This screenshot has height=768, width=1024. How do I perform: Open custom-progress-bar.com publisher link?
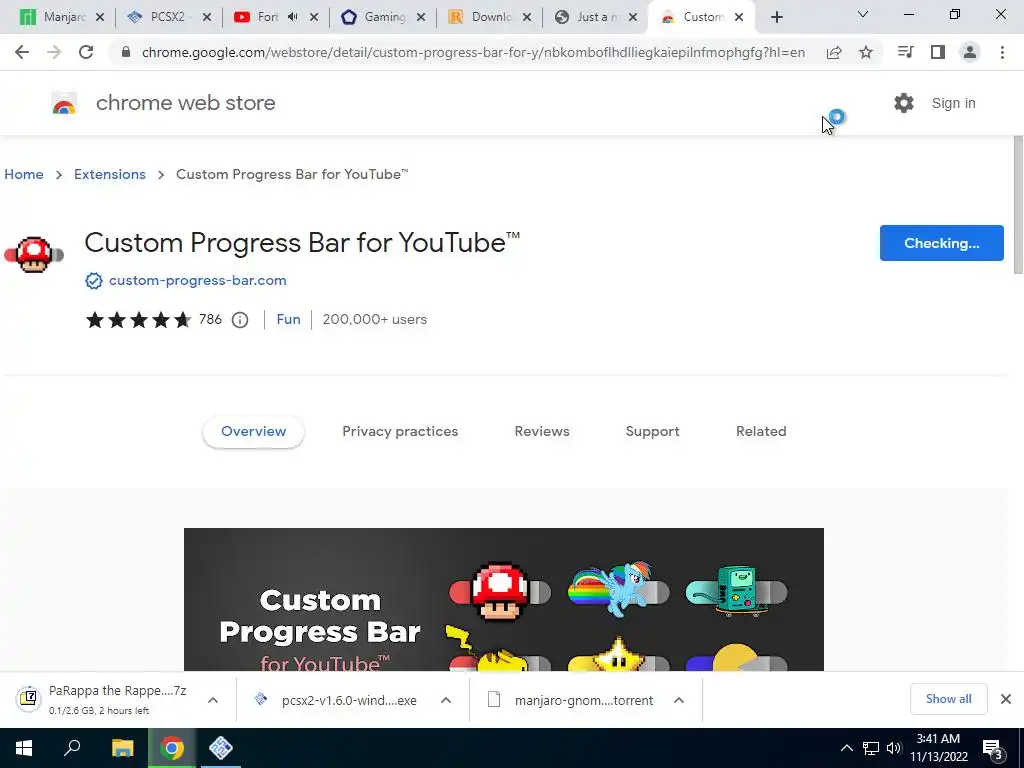[x=197, y=280]
